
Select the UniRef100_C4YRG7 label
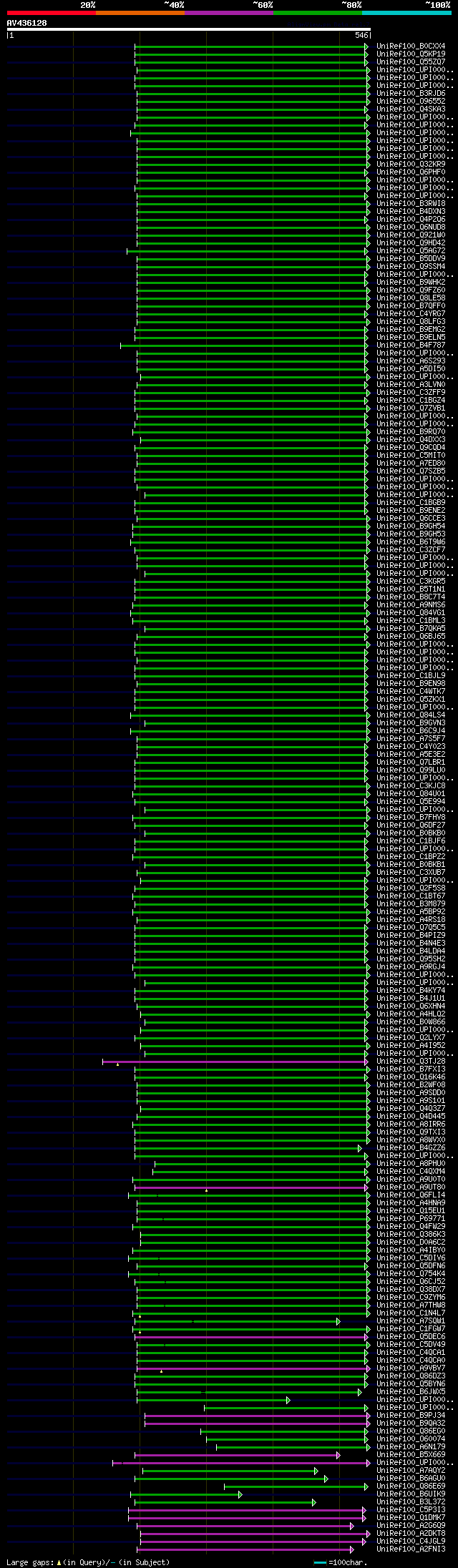[411, 314]
